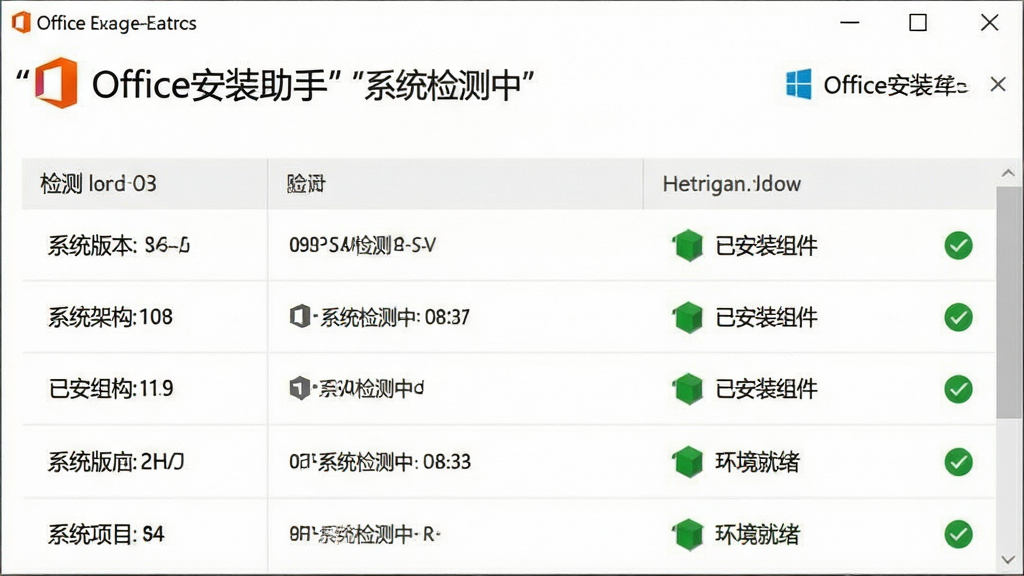The width and height of the screenshot is (1024, 576).
Task: Click 环境就绪 in the 系统项目 row
Action: [x=758, y=534]
